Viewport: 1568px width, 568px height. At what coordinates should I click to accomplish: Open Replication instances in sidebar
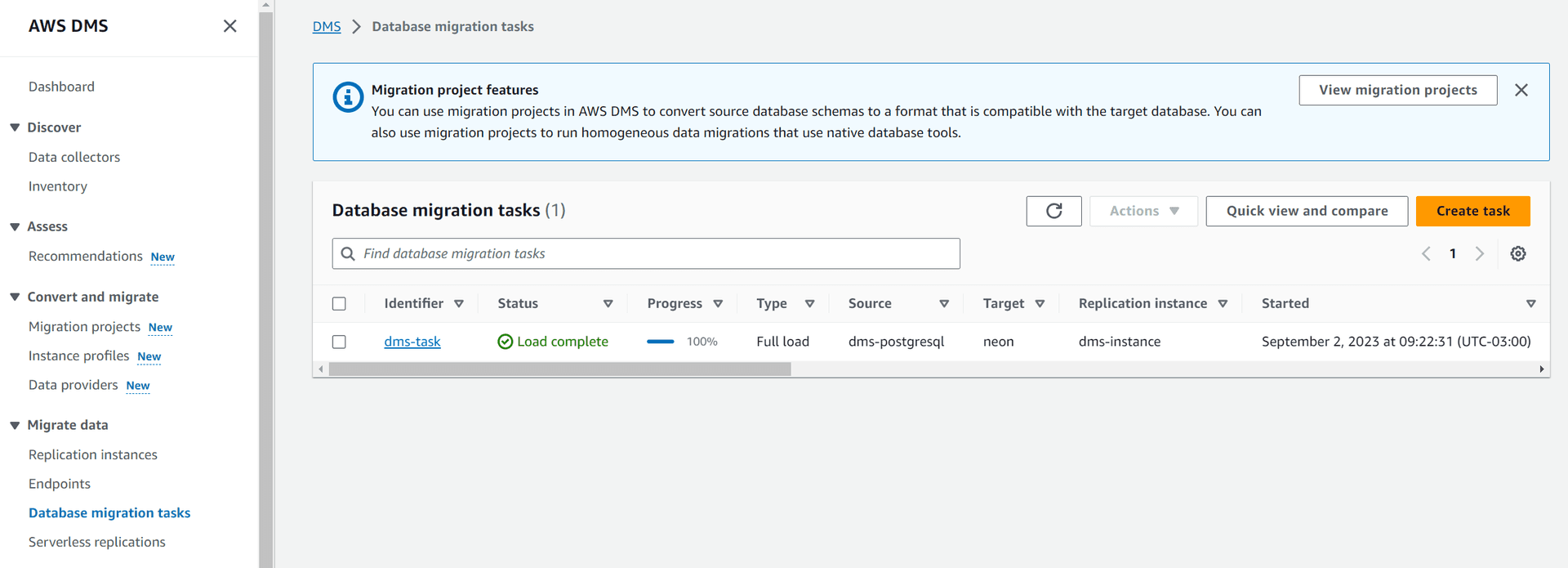tap(93, 454)
